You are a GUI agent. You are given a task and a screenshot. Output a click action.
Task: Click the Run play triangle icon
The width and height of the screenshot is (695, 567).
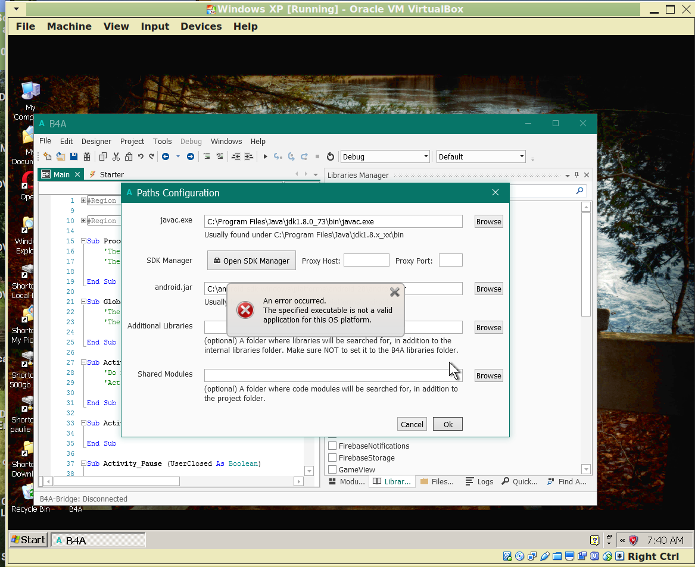[265, 156]
